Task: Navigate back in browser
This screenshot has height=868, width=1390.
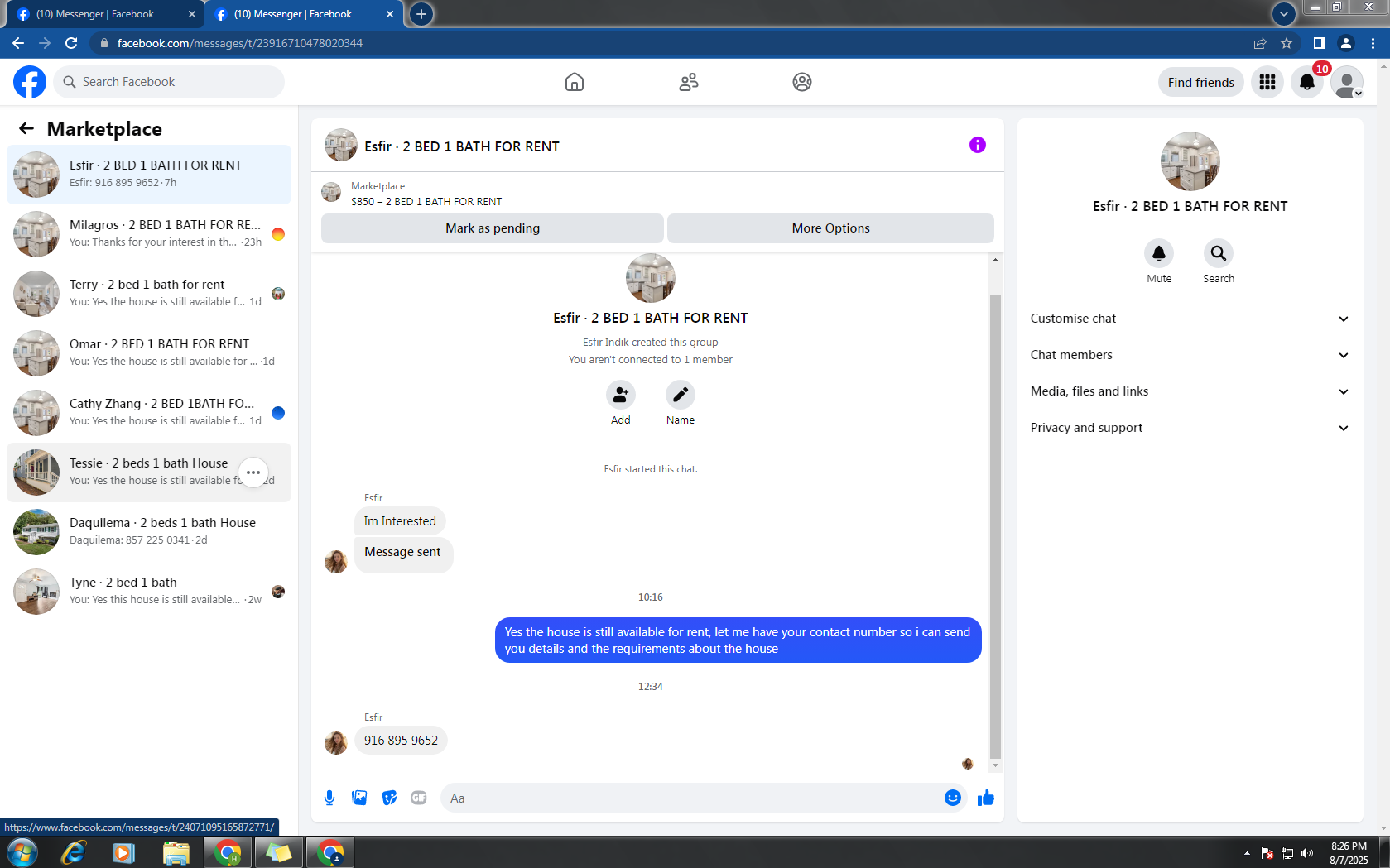Action: [18, 43]
